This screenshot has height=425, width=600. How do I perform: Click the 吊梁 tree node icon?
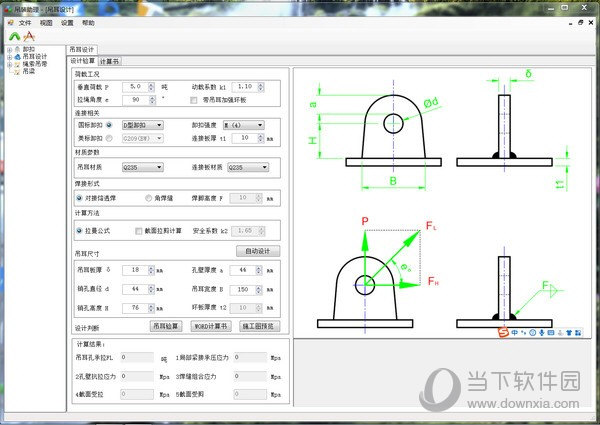(x=17, y=71)
